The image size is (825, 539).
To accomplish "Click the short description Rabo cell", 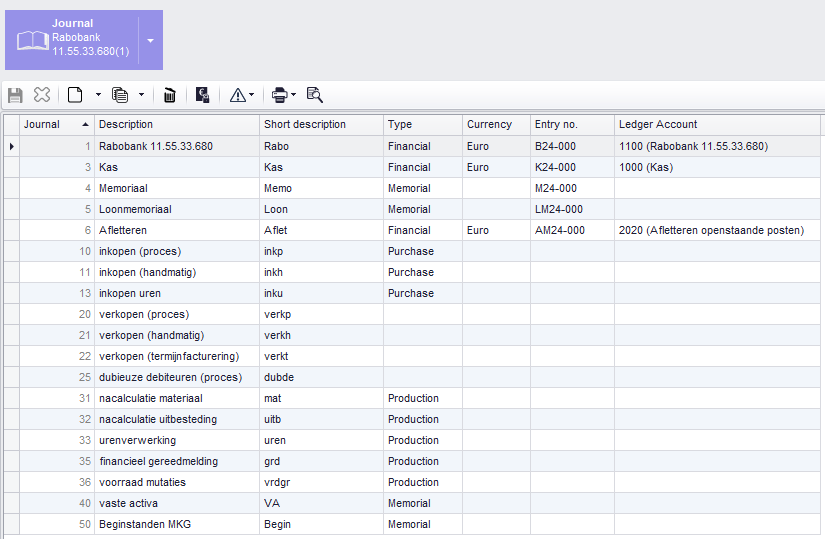I will click(321, 146).
